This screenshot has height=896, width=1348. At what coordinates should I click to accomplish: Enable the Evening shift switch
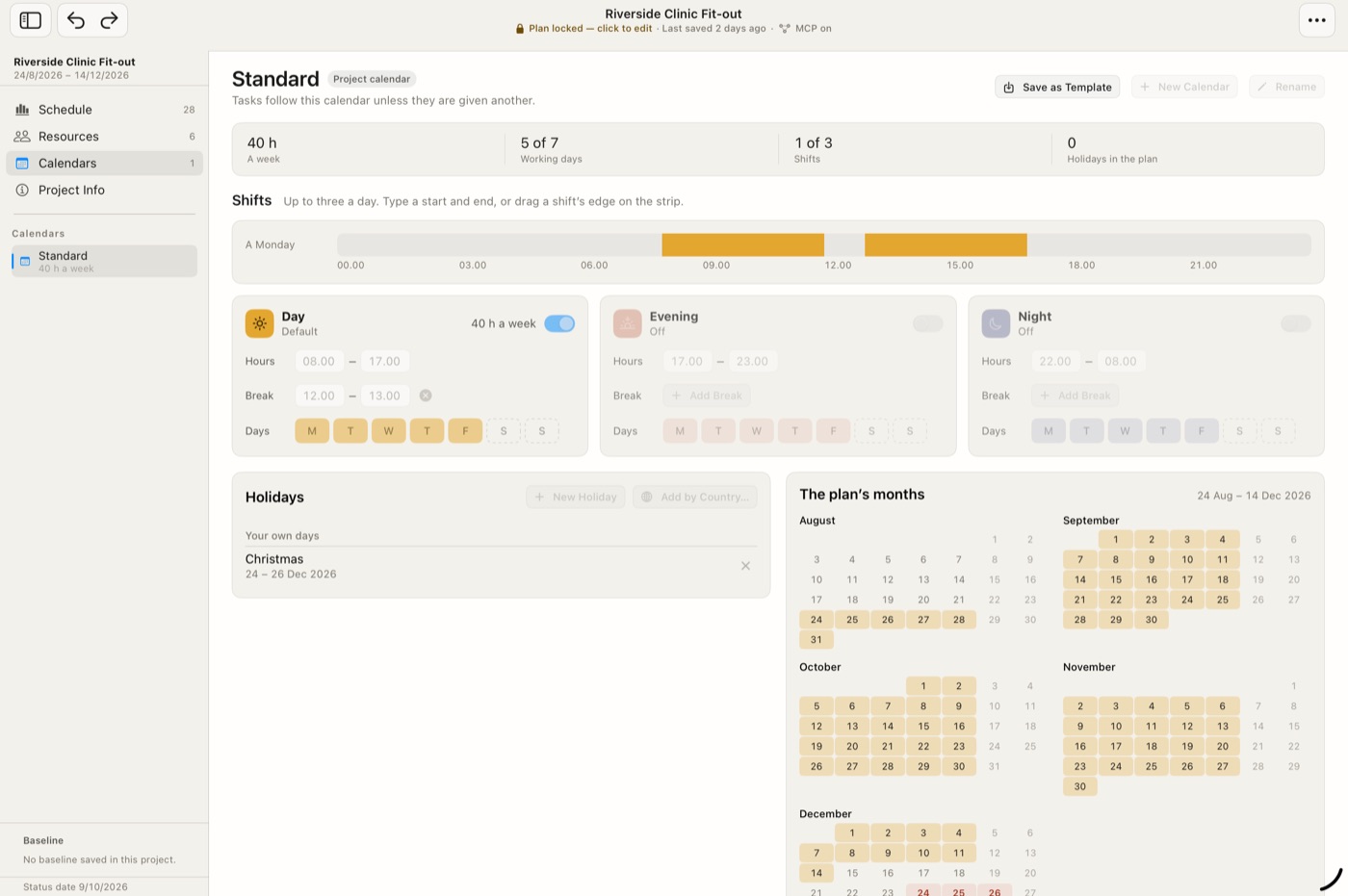(x=928, y=323)
